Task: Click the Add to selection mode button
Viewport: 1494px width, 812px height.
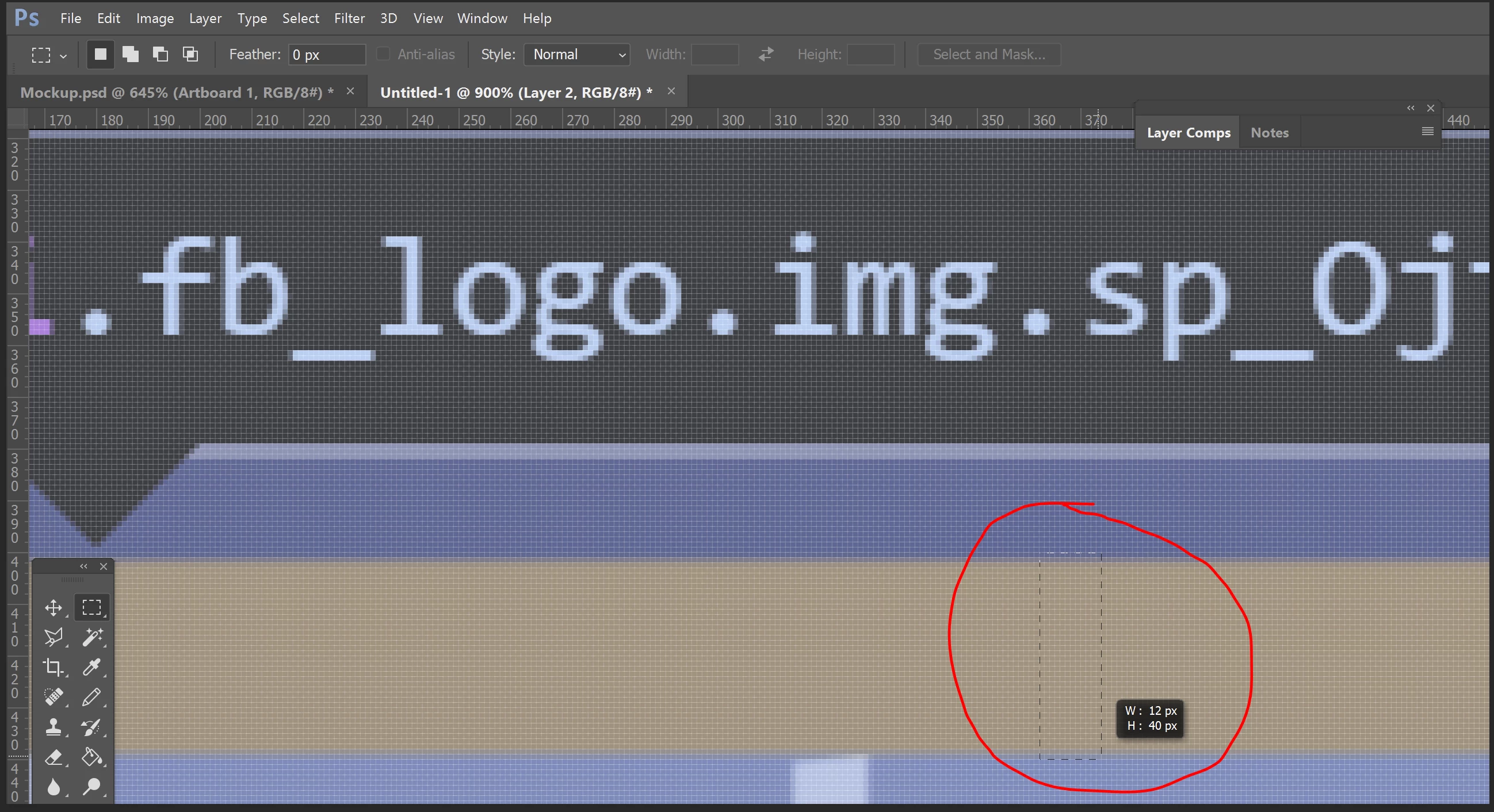Action: coord(131,55)
